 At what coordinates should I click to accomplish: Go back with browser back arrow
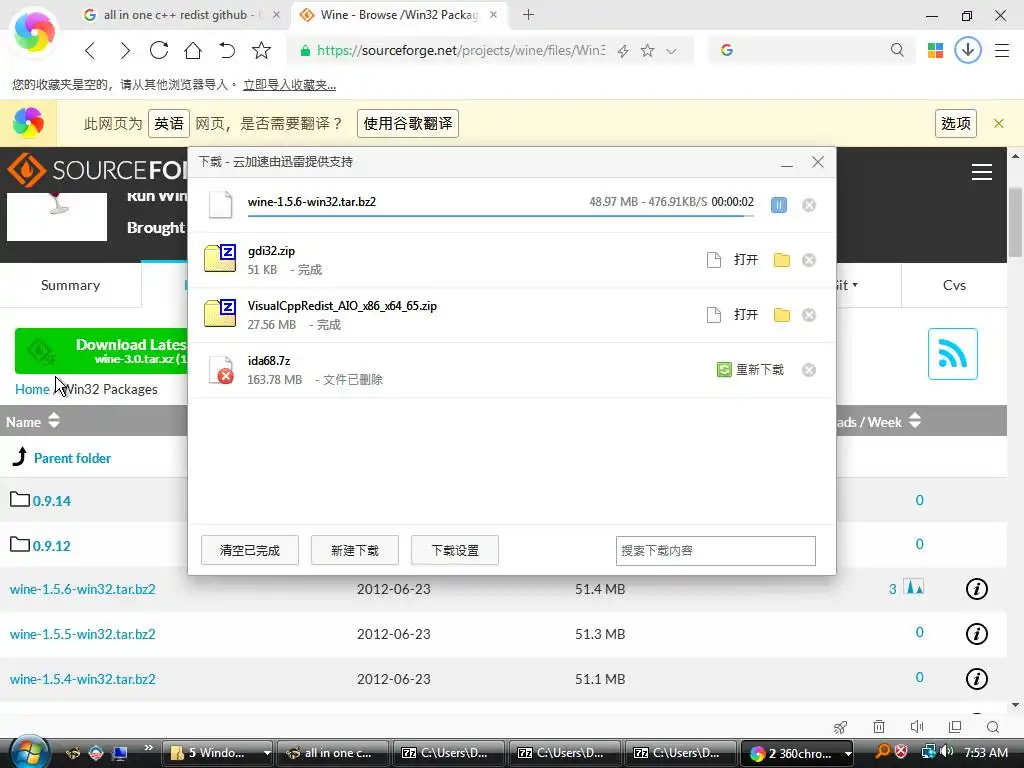(x=90, y=50)
